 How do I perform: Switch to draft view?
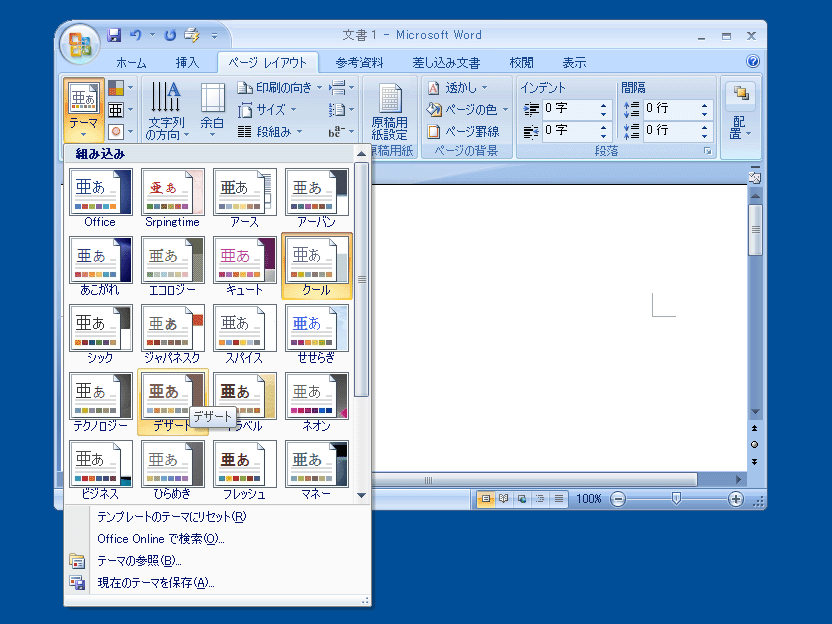558,499
